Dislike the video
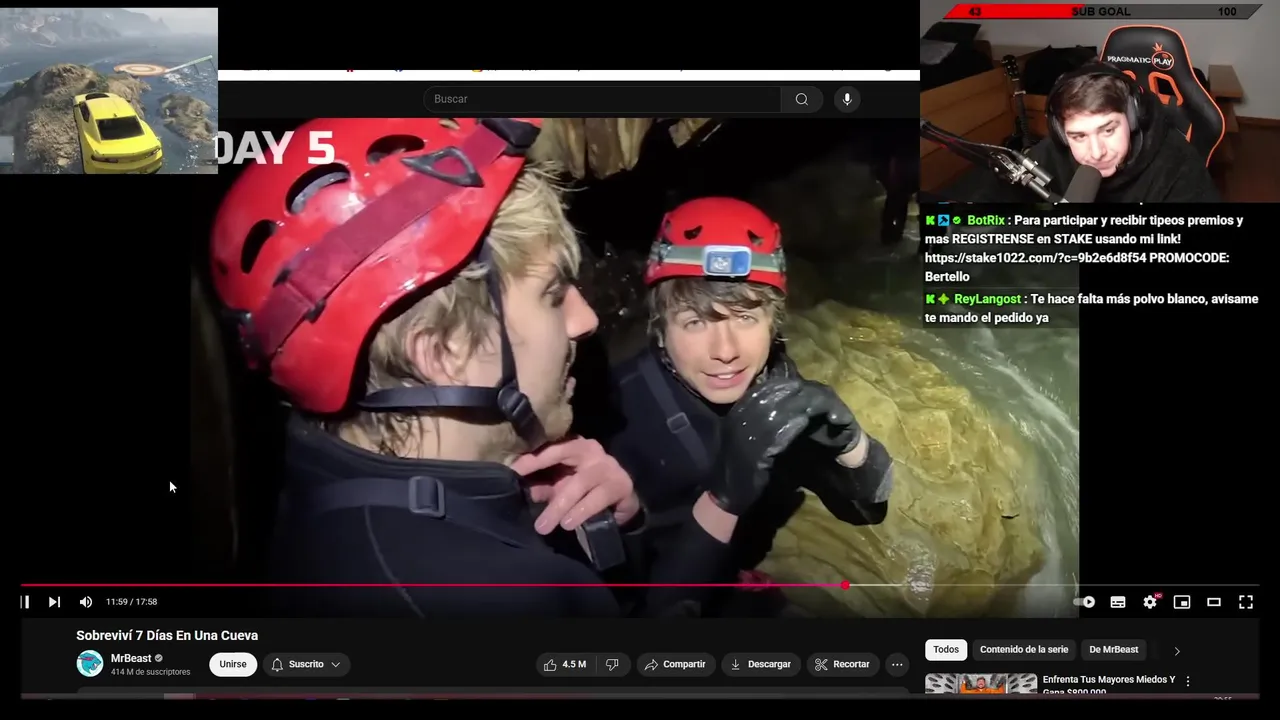The width and height of the screenshot is (1280, 720). pyautogui.click(x=613, y=664)
